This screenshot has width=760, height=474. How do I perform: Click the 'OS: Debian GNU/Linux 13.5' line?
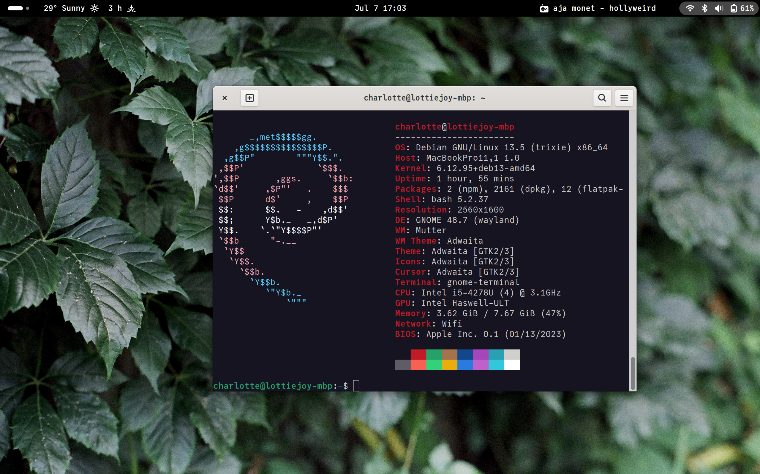click(501, 147)
